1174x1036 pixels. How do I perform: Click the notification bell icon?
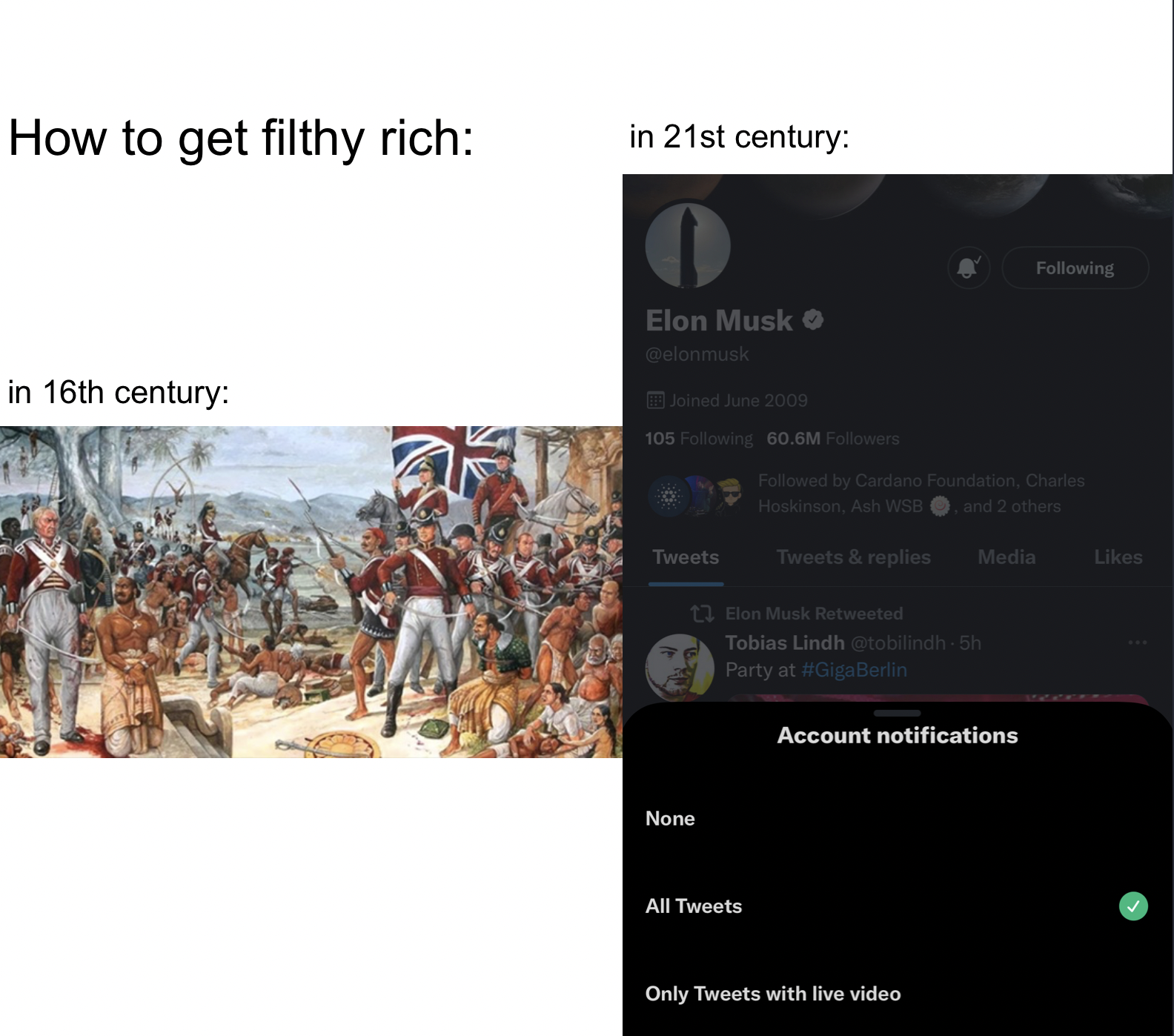(x=969, y=268)
